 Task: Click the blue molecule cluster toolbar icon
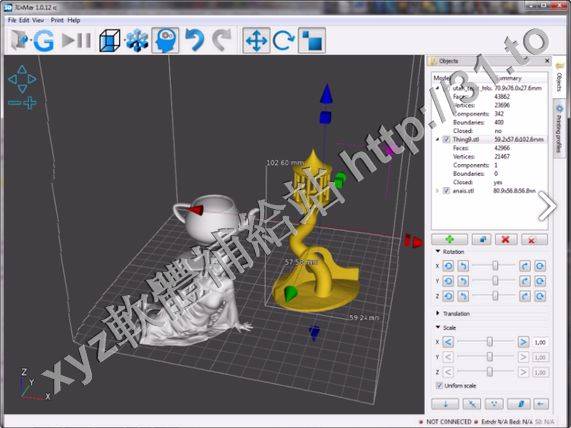pos(137,41)
